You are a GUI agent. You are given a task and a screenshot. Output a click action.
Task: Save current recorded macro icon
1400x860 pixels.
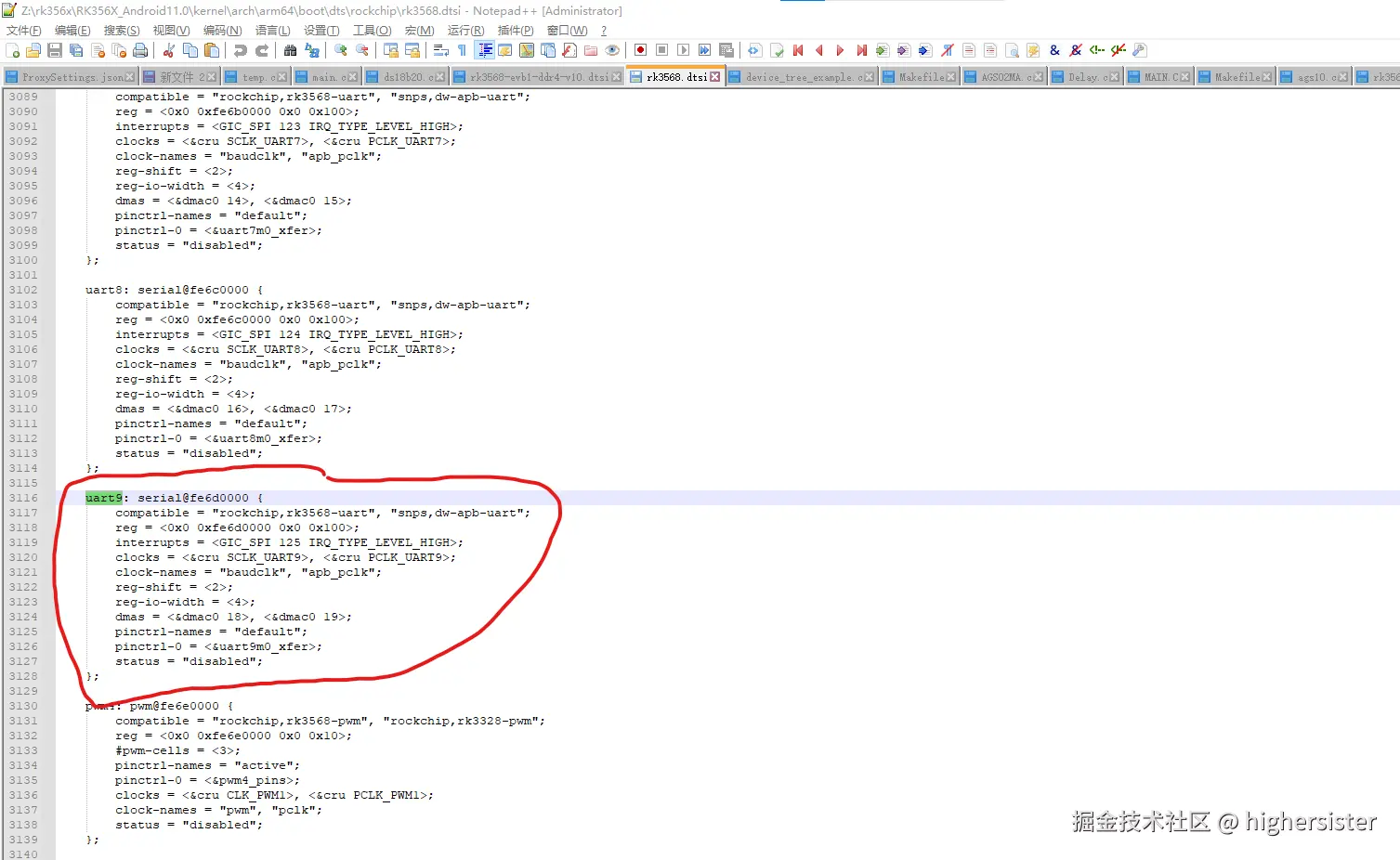coord(726,50)
